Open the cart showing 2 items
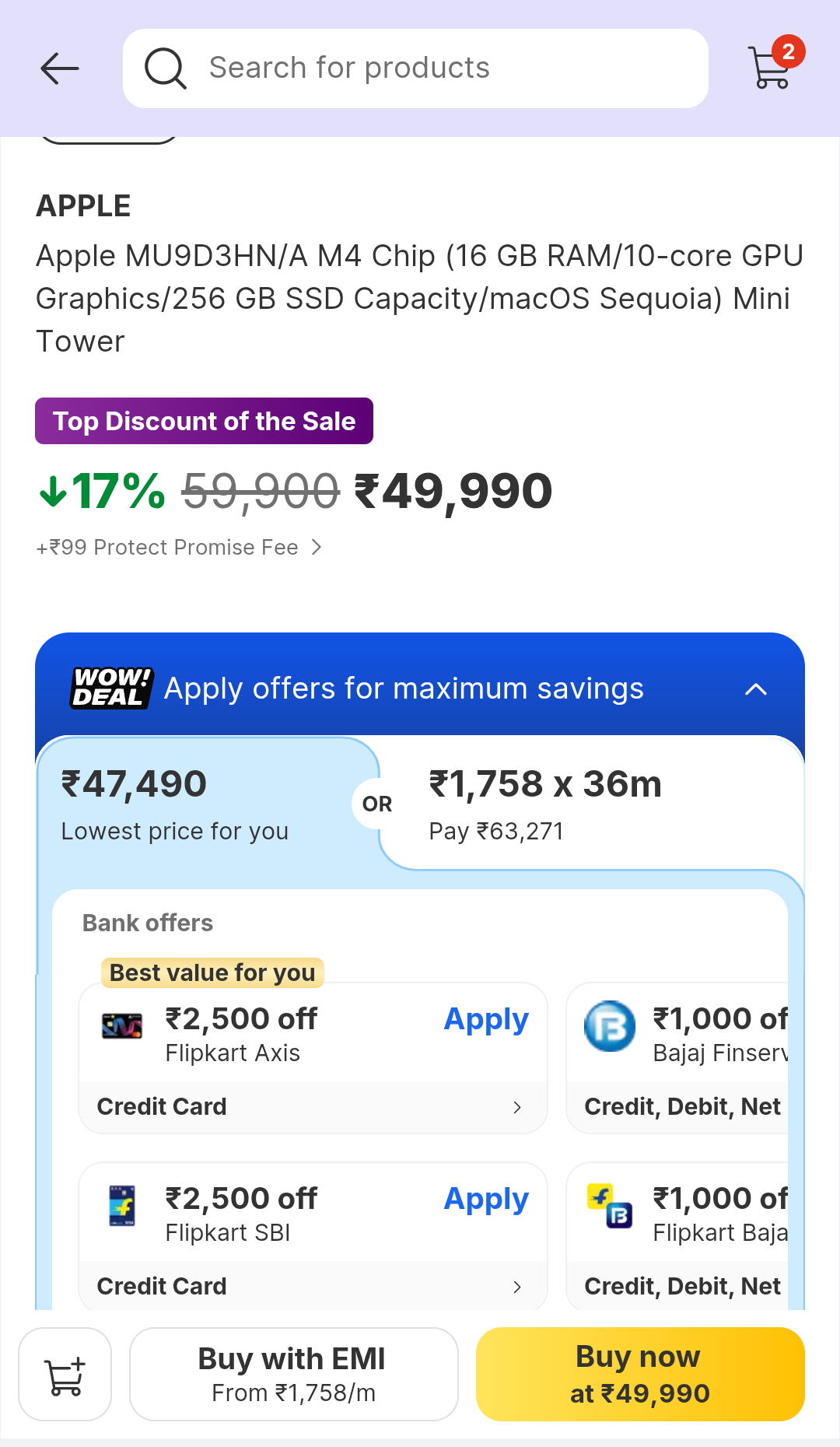This screenshot has height=1447, width=840. click(768, 68)
